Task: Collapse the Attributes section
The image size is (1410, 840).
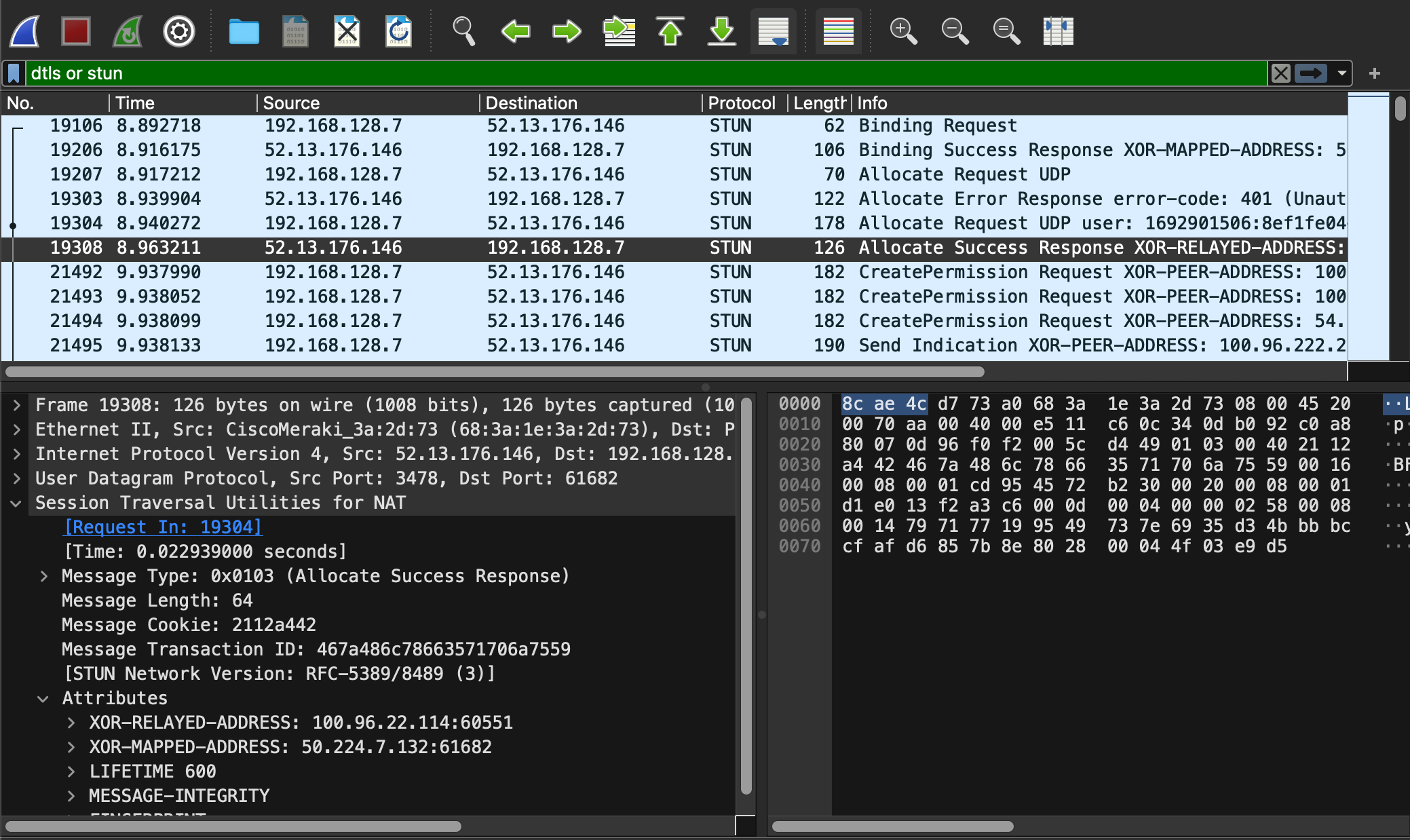Action: 43,698
